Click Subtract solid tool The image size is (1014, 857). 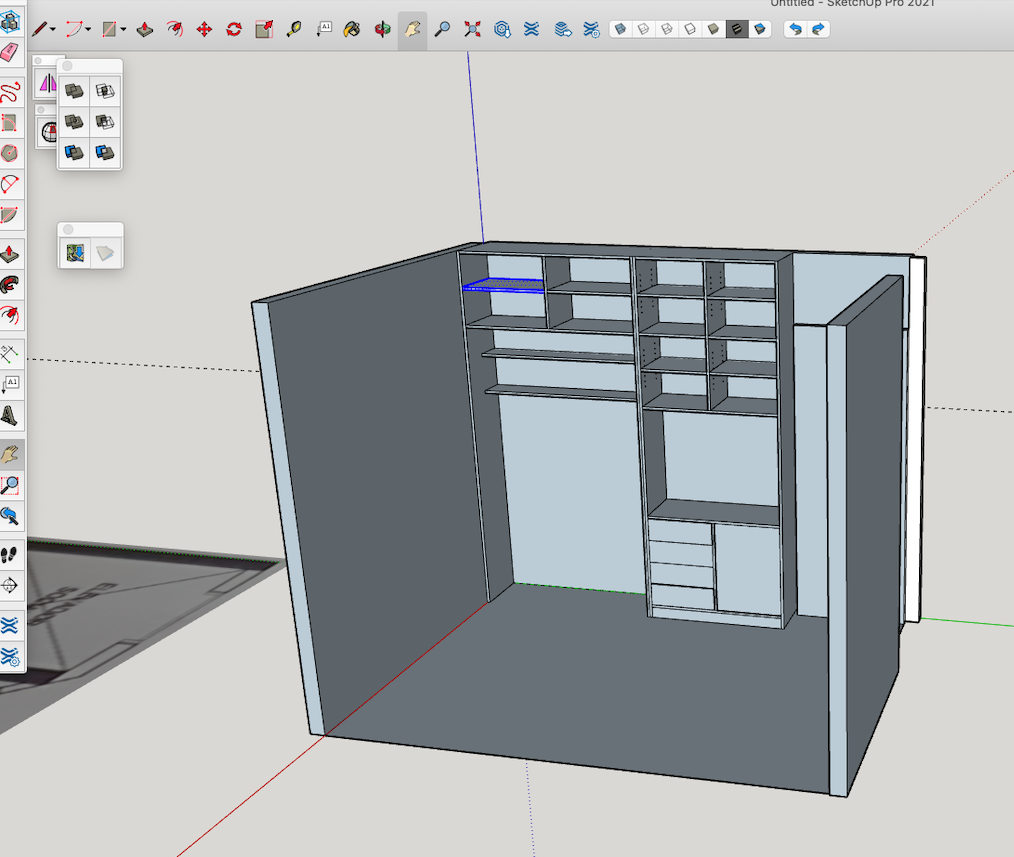pyautogui.click(x=105, y=122)
